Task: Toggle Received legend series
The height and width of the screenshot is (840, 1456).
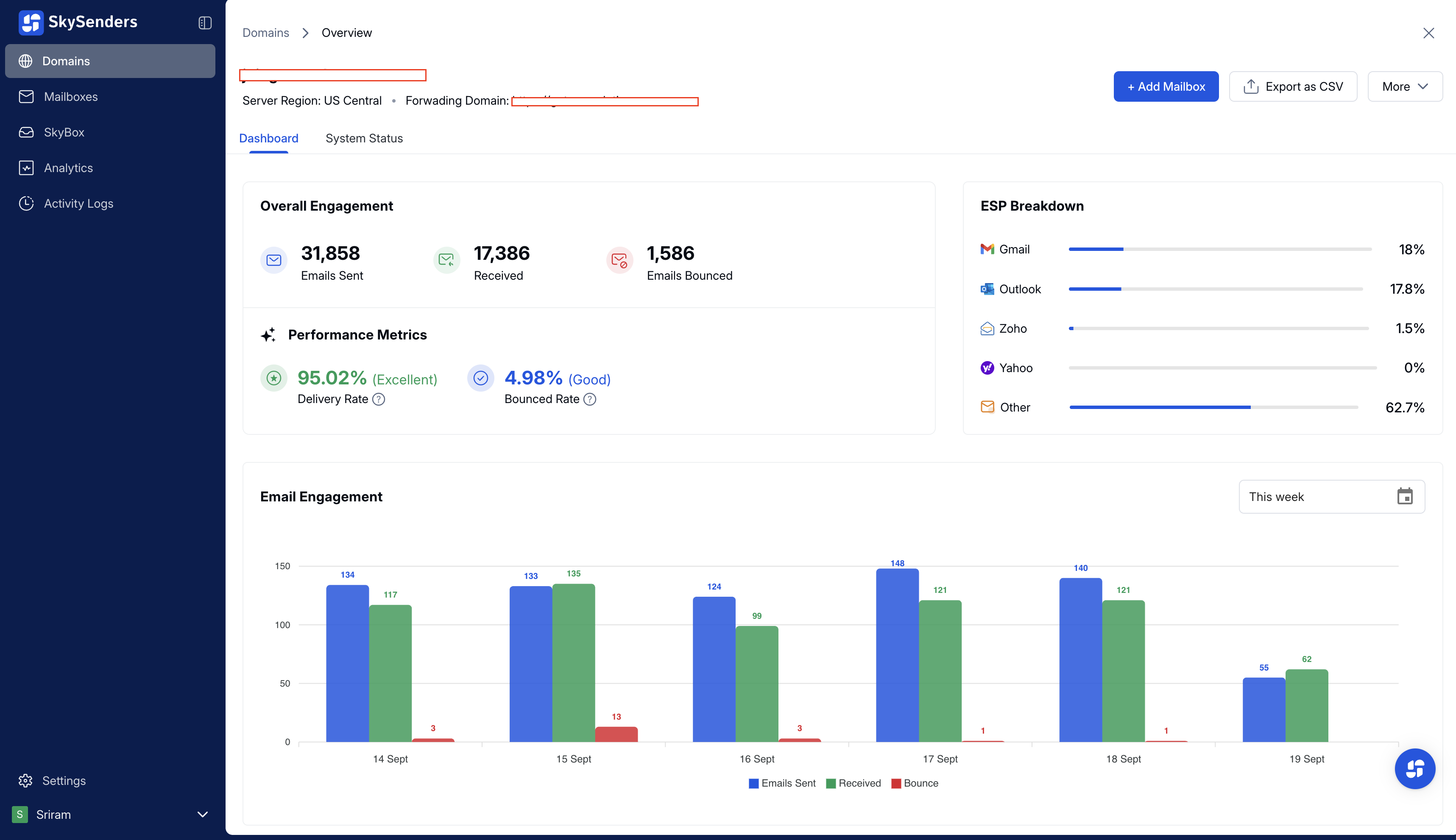Action: tap(854, 783)
